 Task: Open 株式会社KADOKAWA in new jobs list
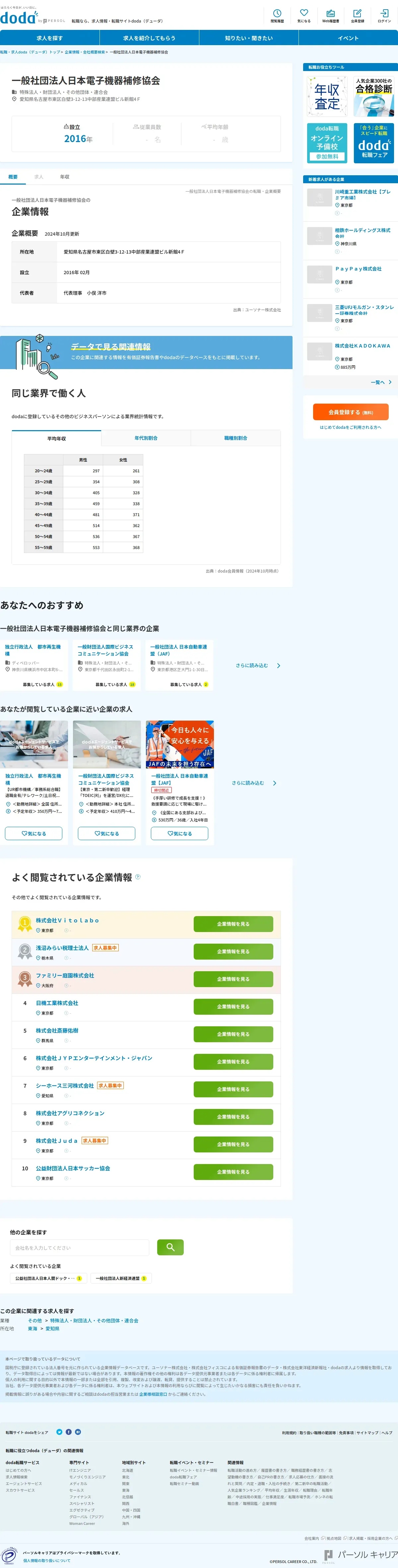point(363,346)
